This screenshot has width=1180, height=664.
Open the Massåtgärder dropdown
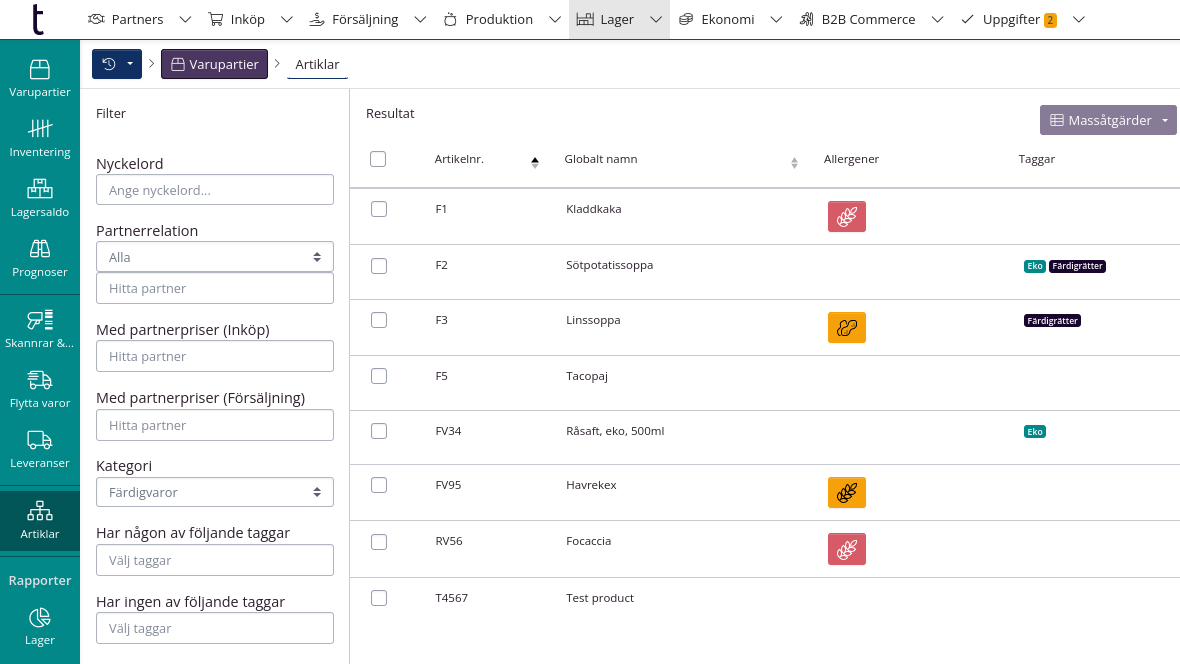tap(1107, 120)
